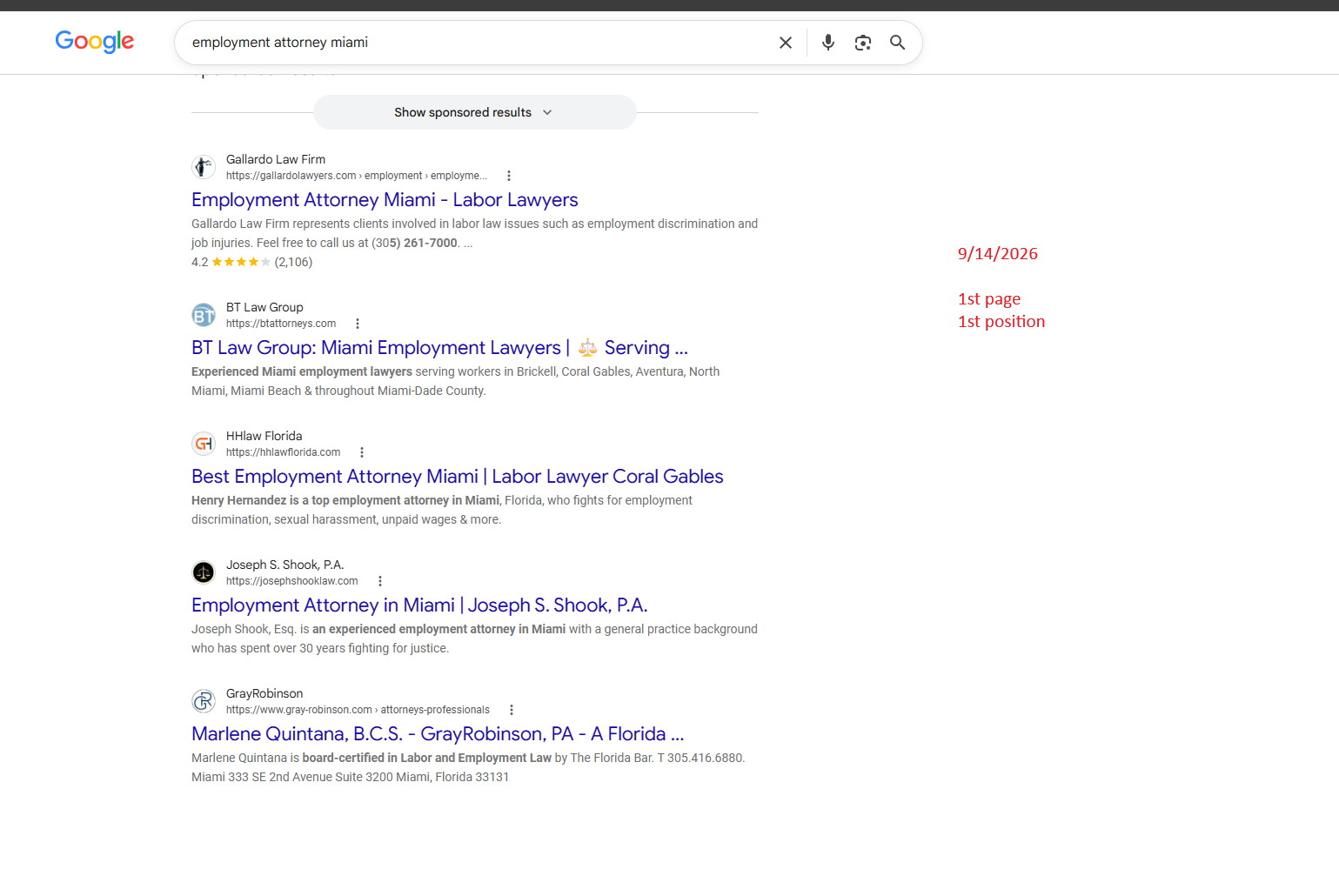Click the Joseph S. Shook, P.A. favicon

click(x=204, y=572)
